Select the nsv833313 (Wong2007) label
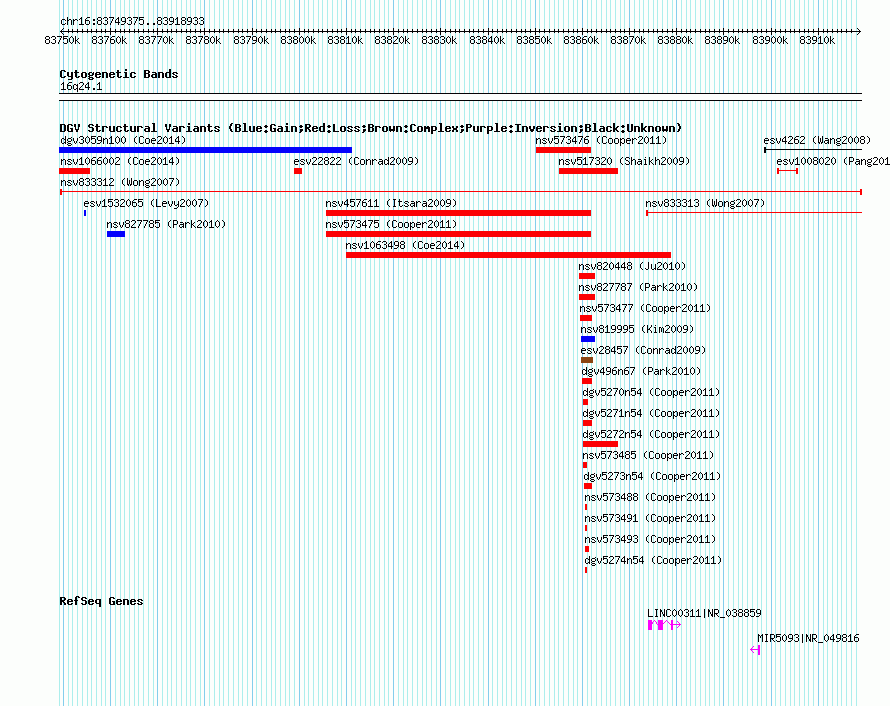890x706 pixels. pos(705,203)
